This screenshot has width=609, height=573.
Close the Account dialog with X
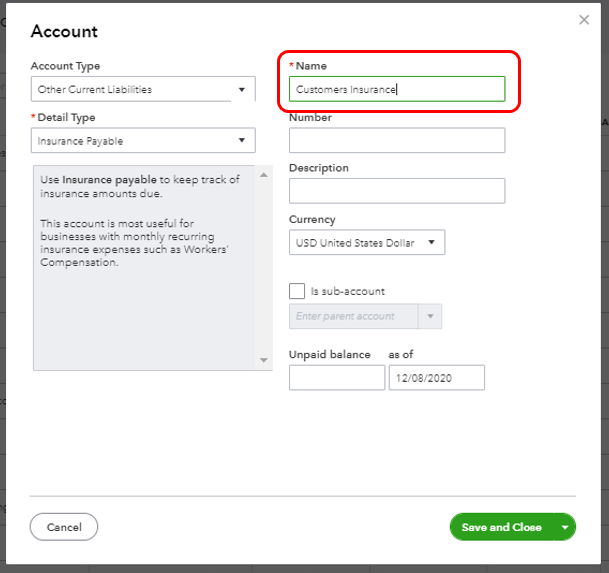[x=584, y=19]
